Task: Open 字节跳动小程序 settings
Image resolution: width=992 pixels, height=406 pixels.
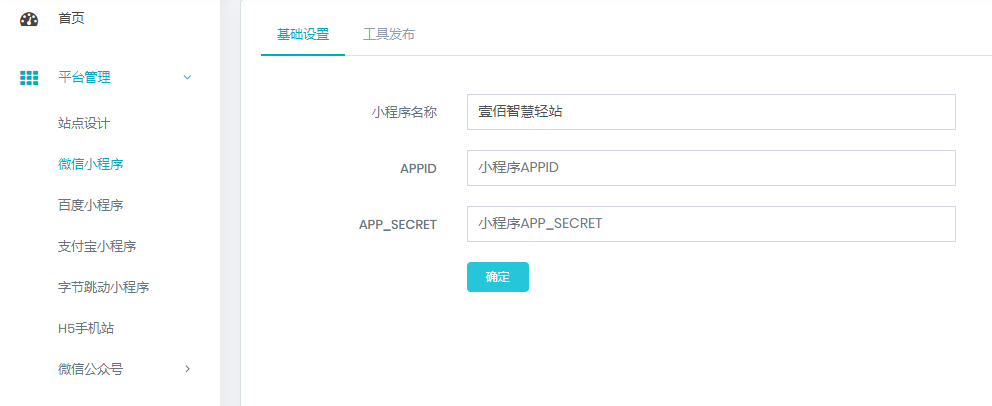Action: pos(104,288)
